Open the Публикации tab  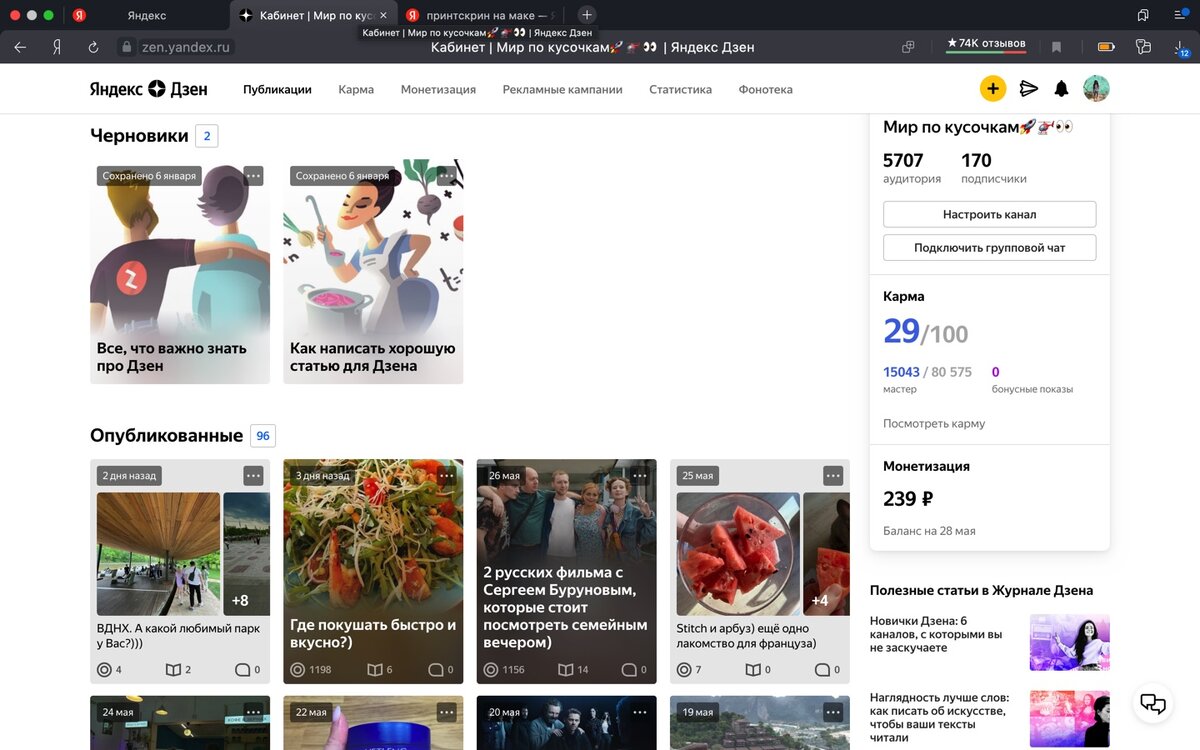click(x=277, y=89)
